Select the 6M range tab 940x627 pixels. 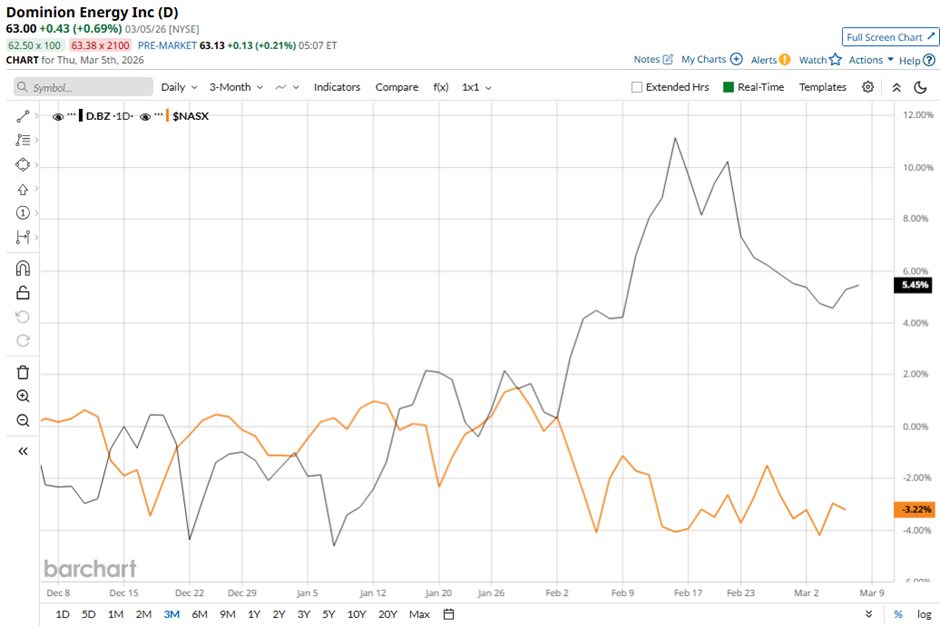point(200,614)
